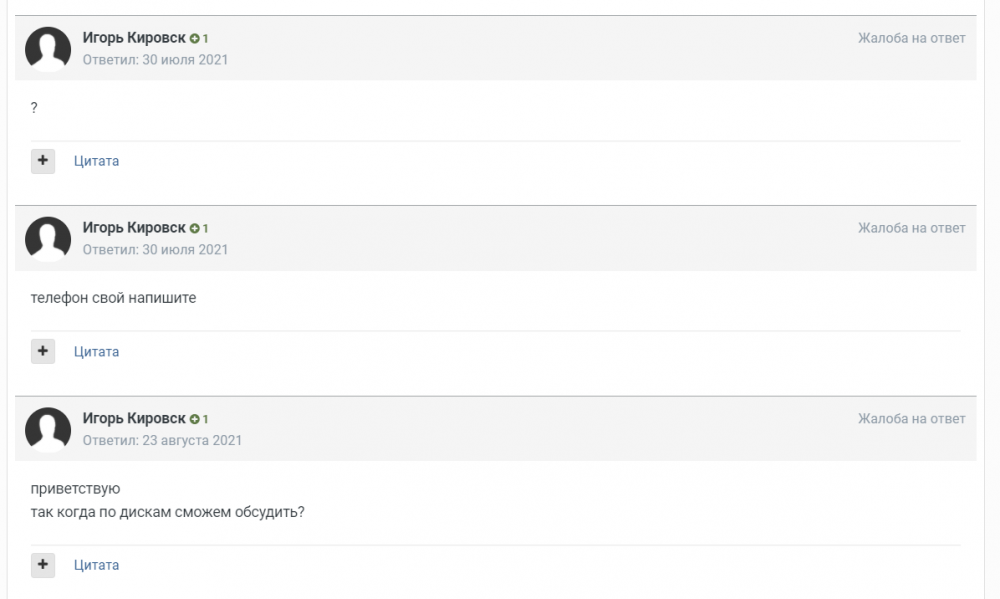Click avatar beside 'телефон свой напишите' post
This screenshot has width=1000, height=599.
click(x=47, y=239)
